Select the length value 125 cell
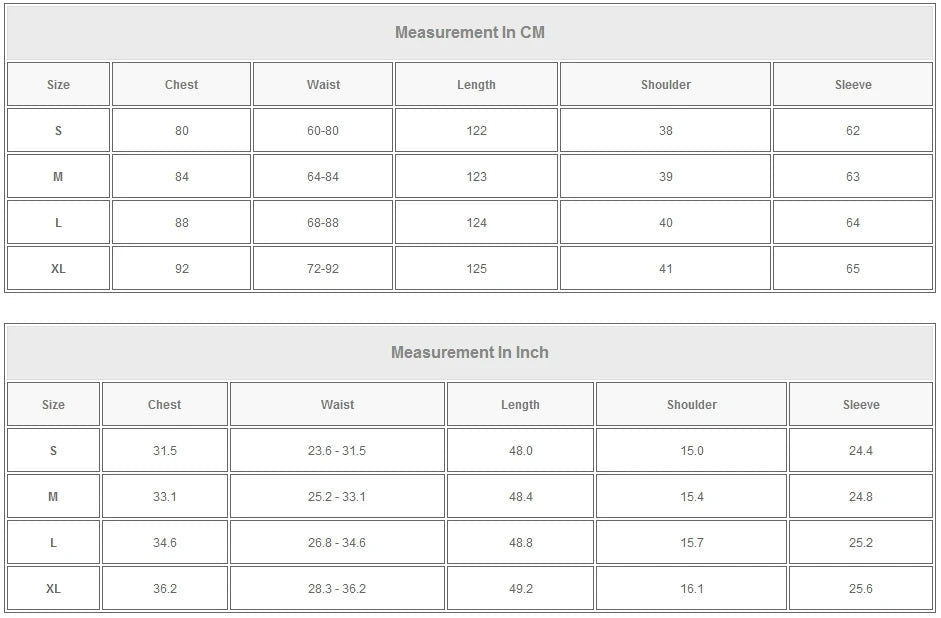This screenshot has height=618, width=941. pos(476,269)
